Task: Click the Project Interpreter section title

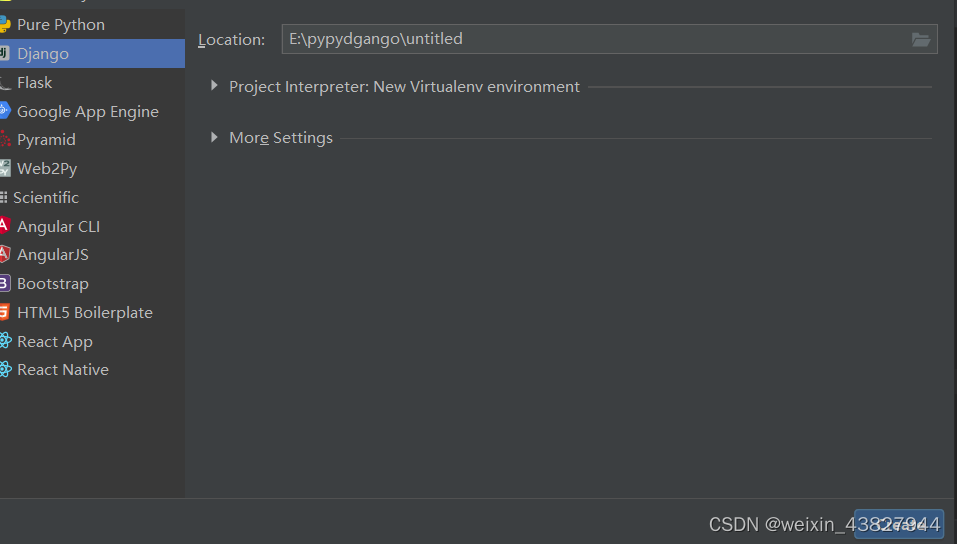Action: pyautogui.click(x=404, y=87)
